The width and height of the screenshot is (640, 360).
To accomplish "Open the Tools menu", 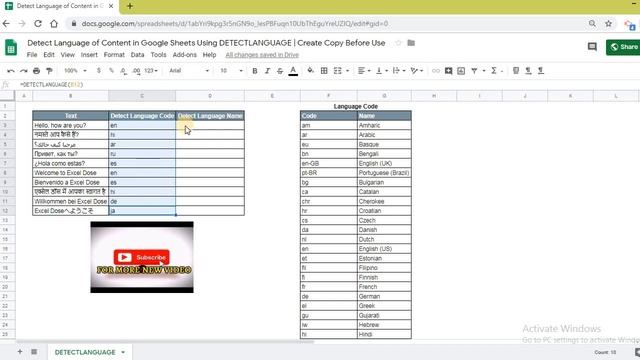I will coord(158,55).
